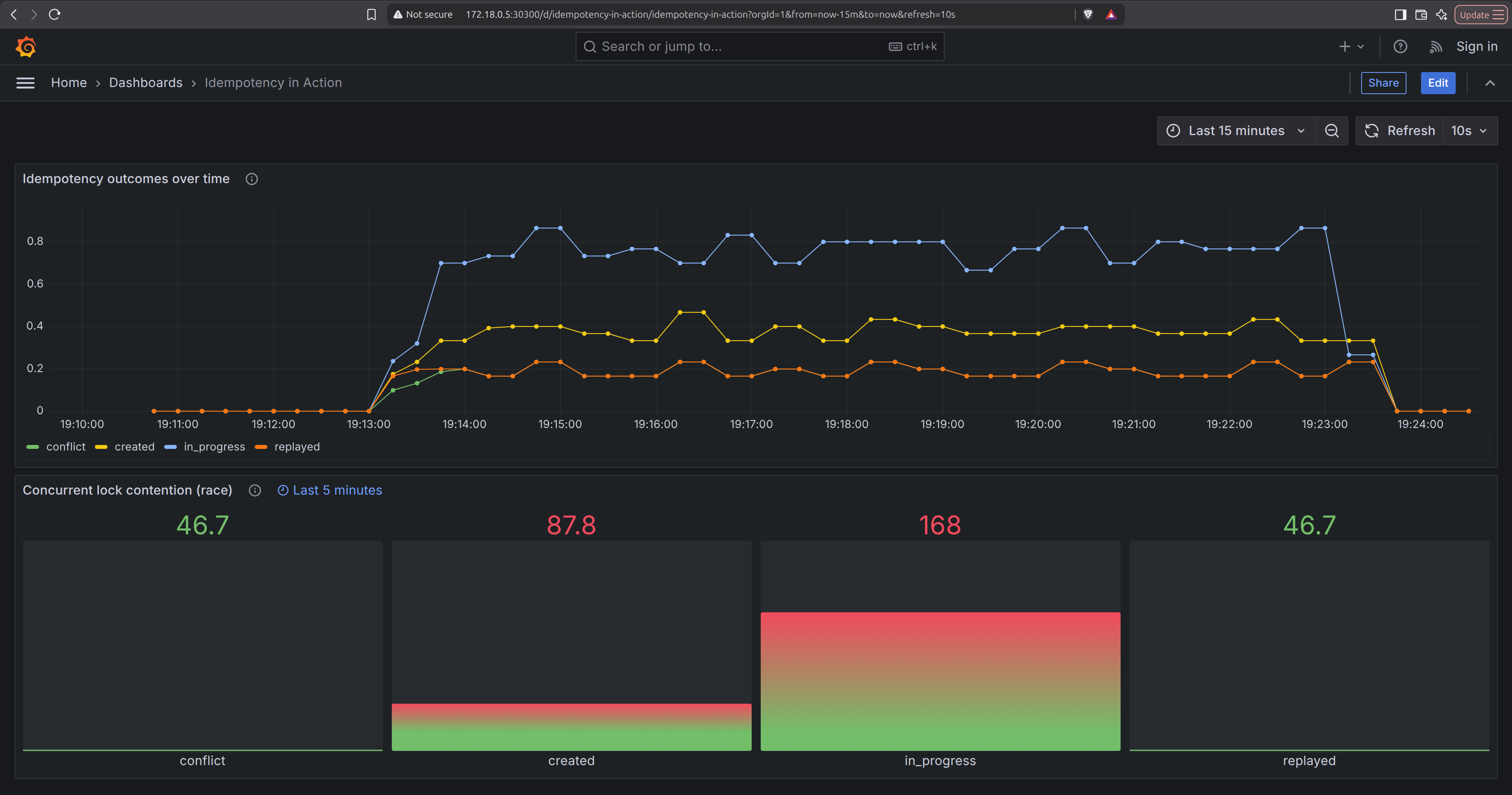1512x795 pixels.
Task: Click the Edit dashboard button
Action: point(1438,83)
